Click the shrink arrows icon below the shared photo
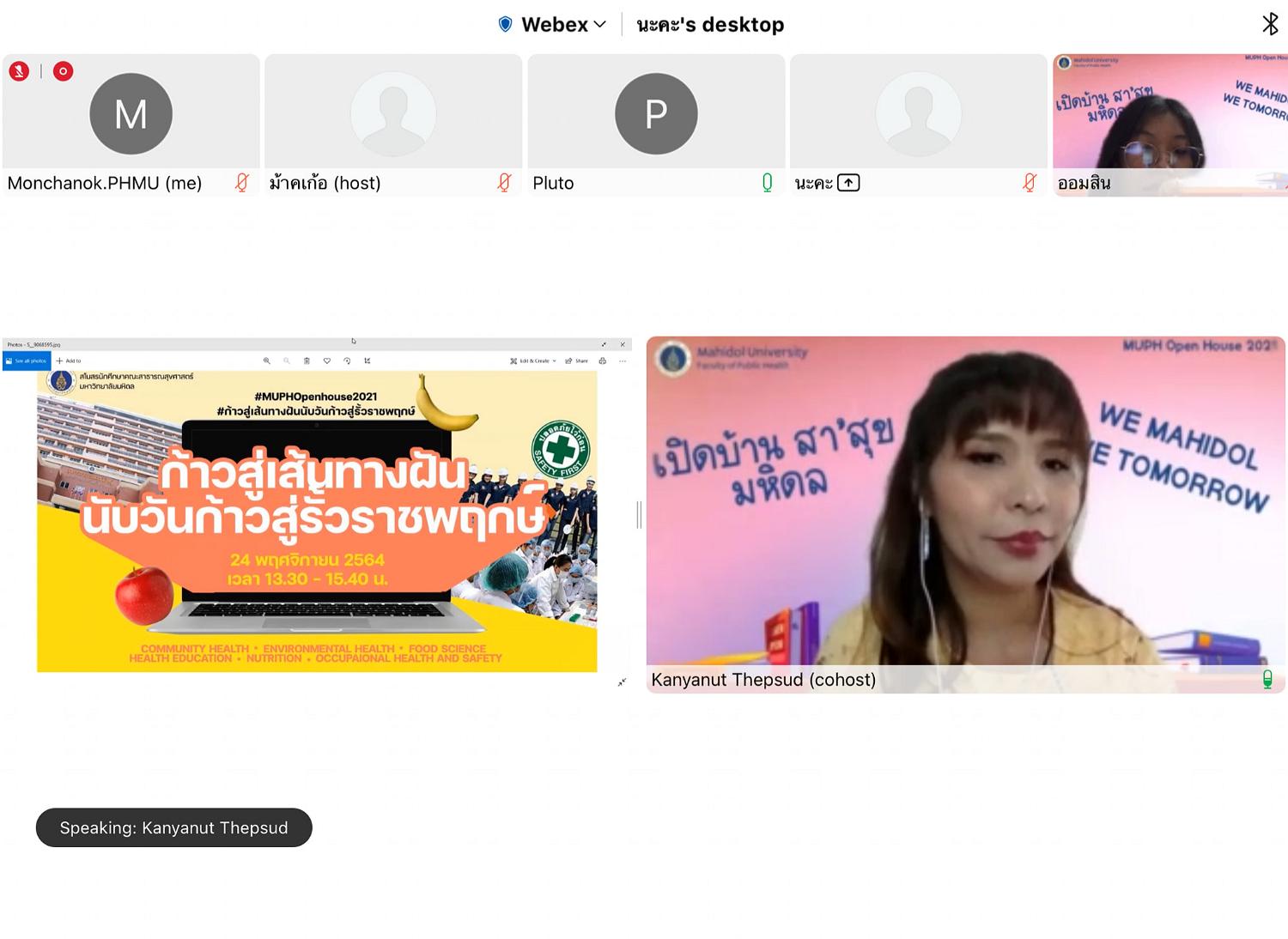1288x939 pixels. (x=622, y=682)
